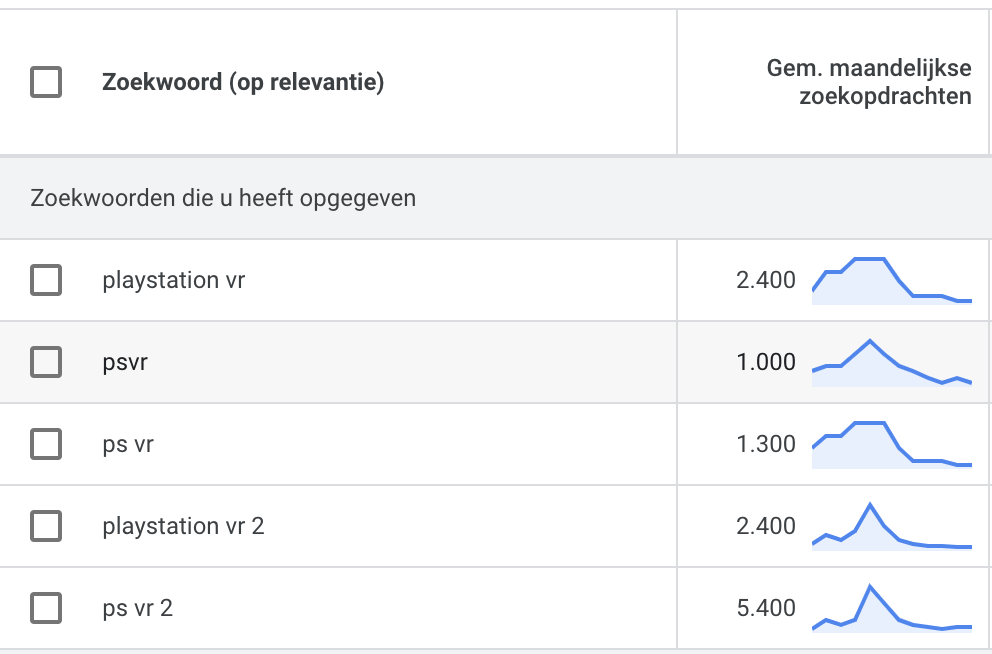
Task: Click the Zoekwoorden die u heeft opgegeven section
Action: 495,198
